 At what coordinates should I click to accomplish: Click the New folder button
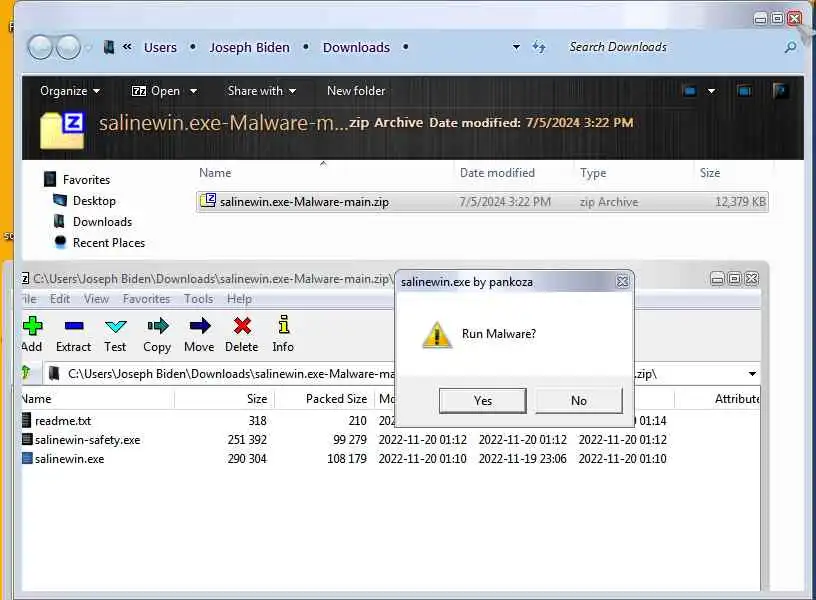[356, 91]
